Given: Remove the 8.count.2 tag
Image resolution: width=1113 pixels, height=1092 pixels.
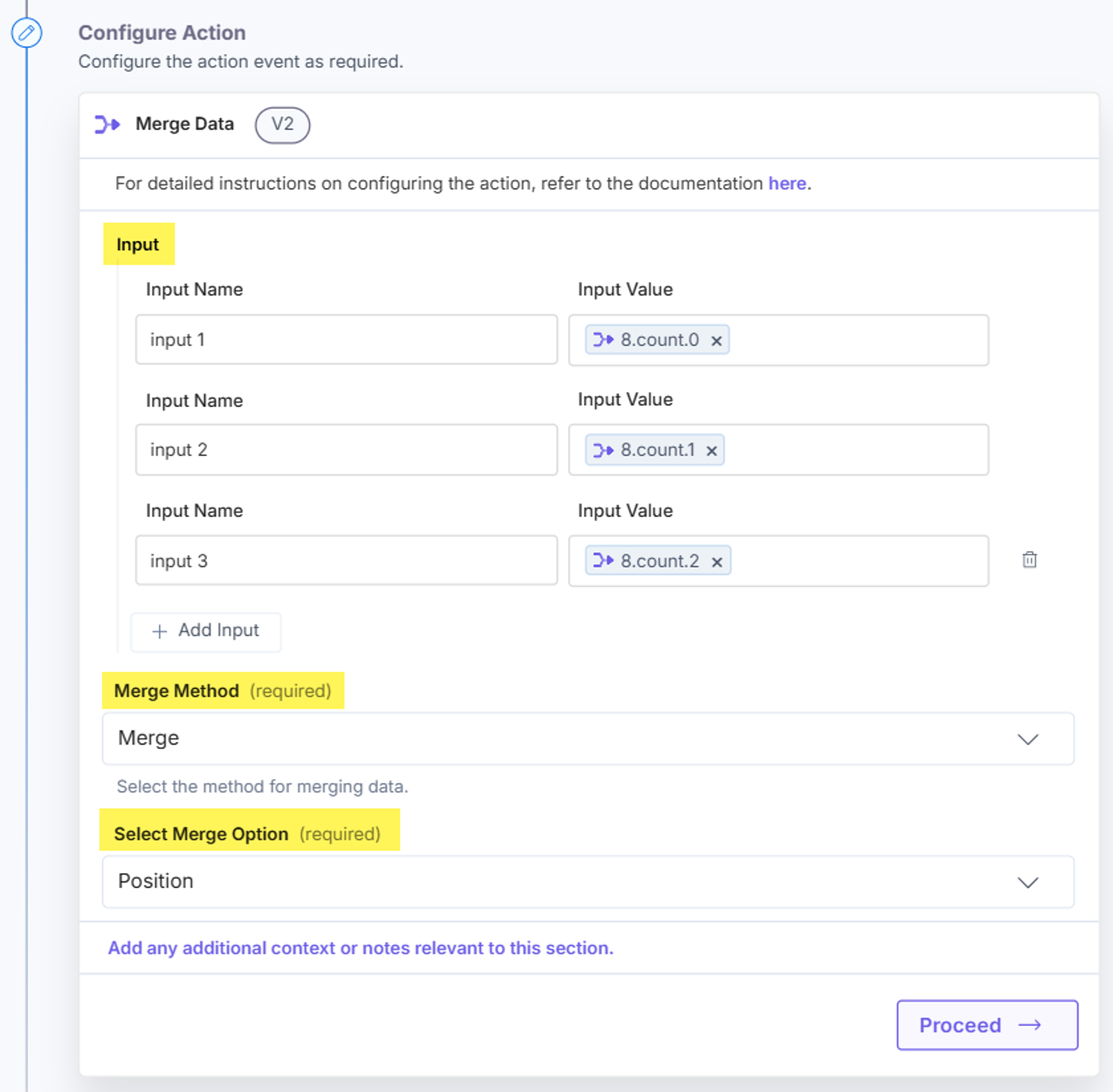Looking at the screenshot, I should (717, 562).
